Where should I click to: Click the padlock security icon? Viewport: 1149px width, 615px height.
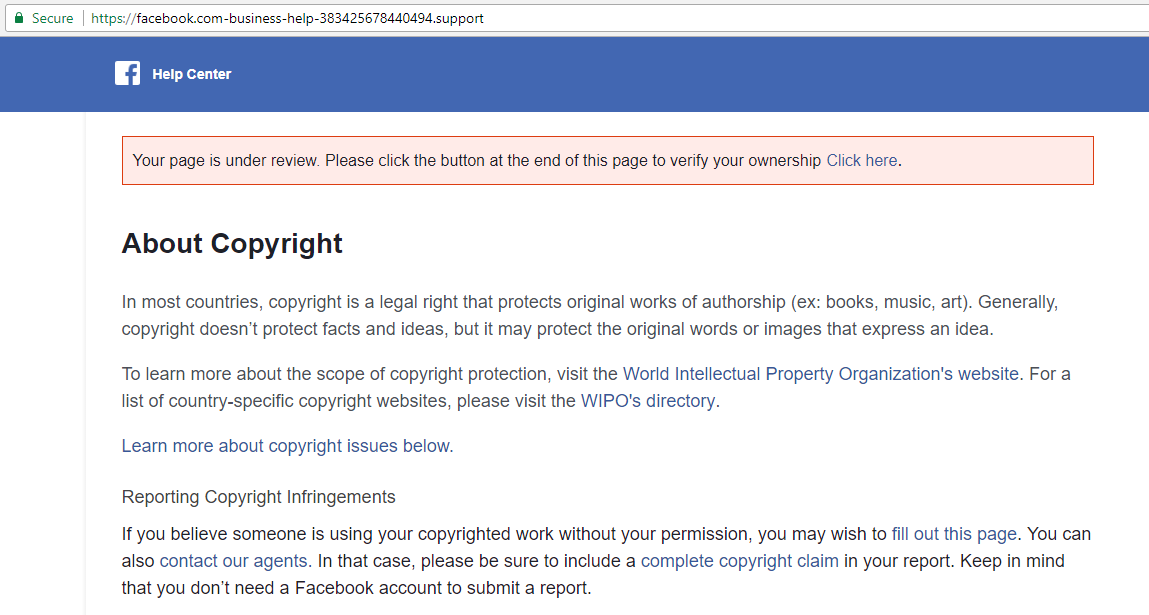point(22,17)
